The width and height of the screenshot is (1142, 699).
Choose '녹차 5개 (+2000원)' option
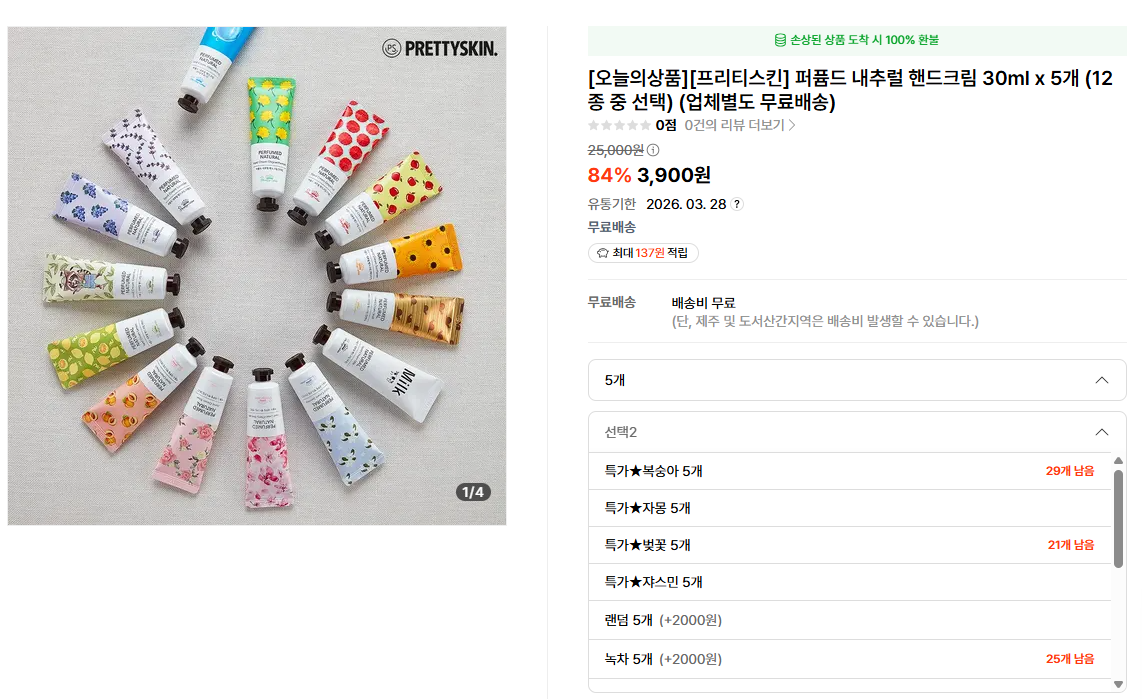tap(662, 659)
